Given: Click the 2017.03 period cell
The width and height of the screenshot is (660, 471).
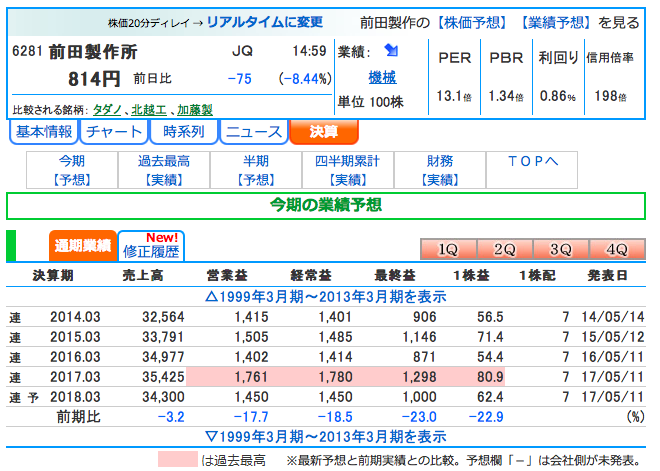Looking at the screenshot, I should pyautogui.click(x=75, y=377).
